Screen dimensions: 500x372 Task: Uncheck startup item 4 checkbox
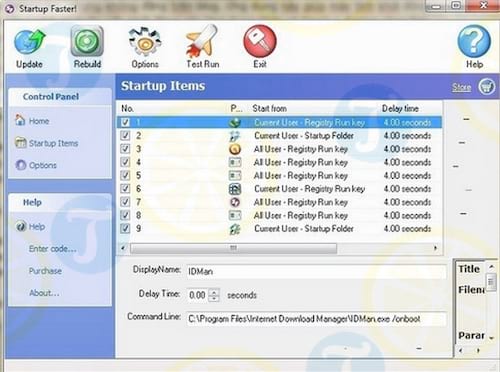click(125, 162)
